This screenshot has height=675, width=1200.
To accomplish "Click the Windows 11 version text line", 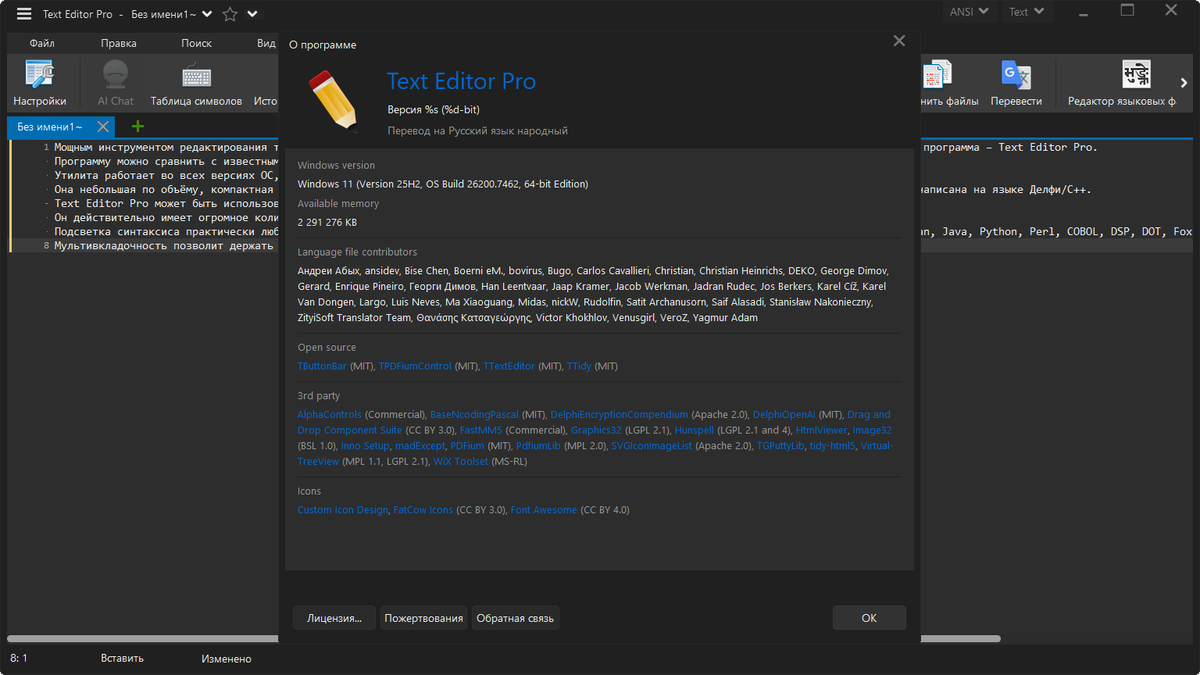I will (442, 184).
